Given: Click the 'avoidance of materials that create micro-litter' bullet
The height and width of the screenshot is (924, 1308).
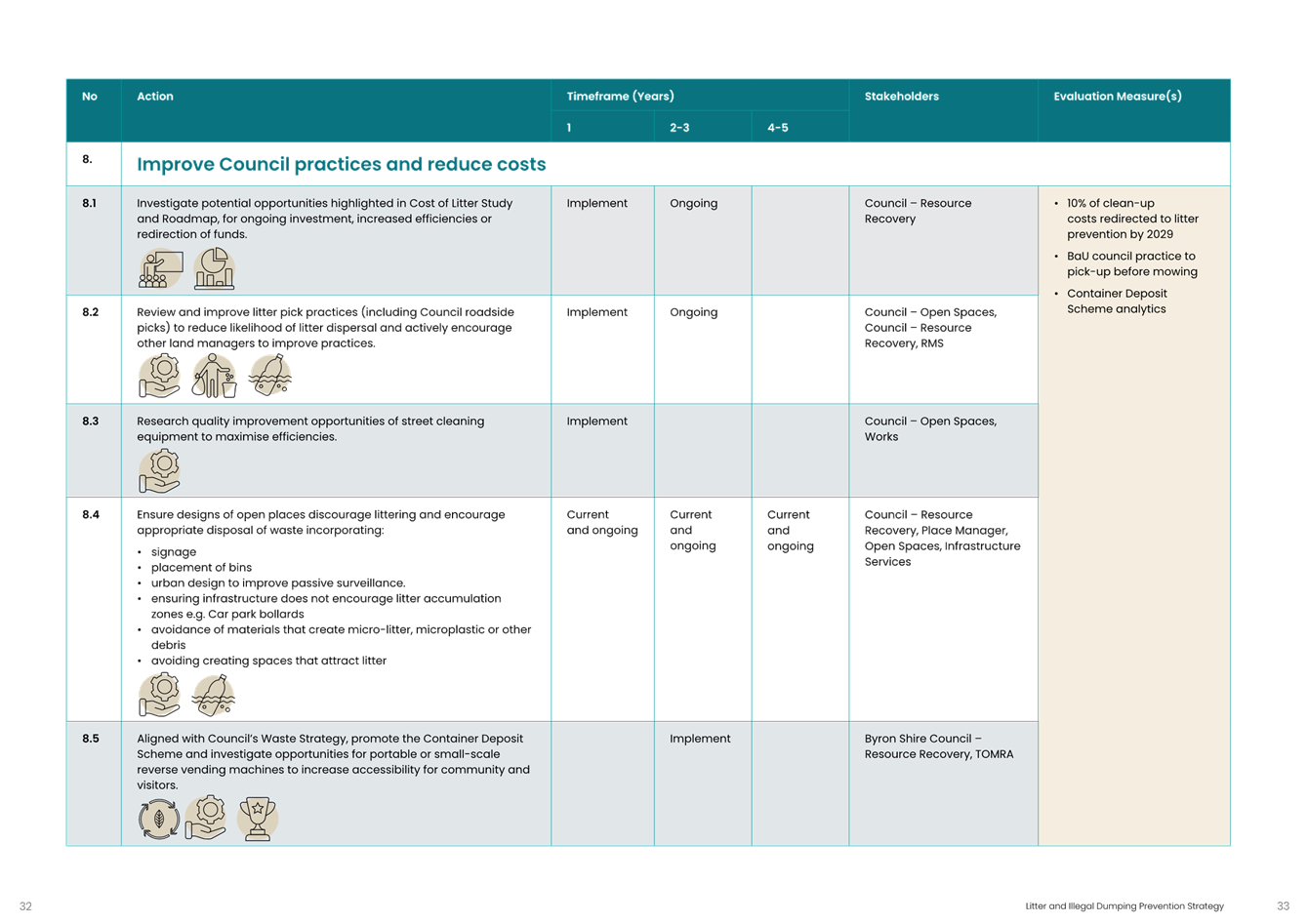Looking at the screenshot, I should (341, 637).
